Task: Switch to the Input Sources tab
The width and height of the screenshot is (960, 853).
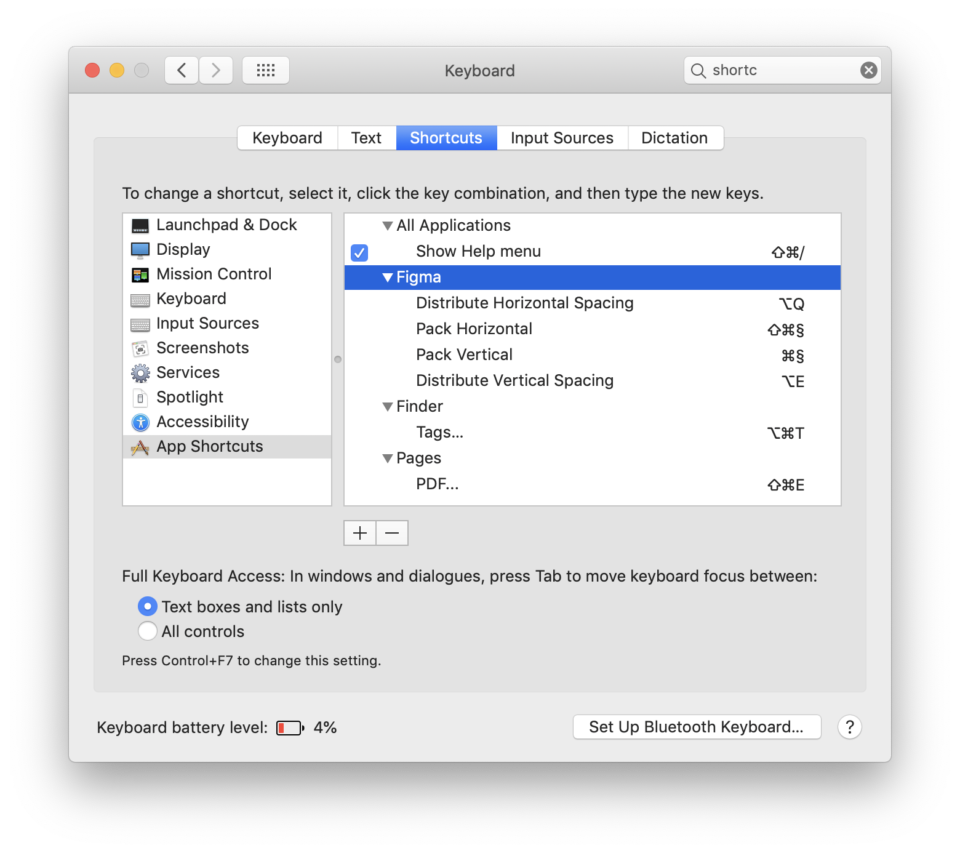Action: tap(562, 138)
